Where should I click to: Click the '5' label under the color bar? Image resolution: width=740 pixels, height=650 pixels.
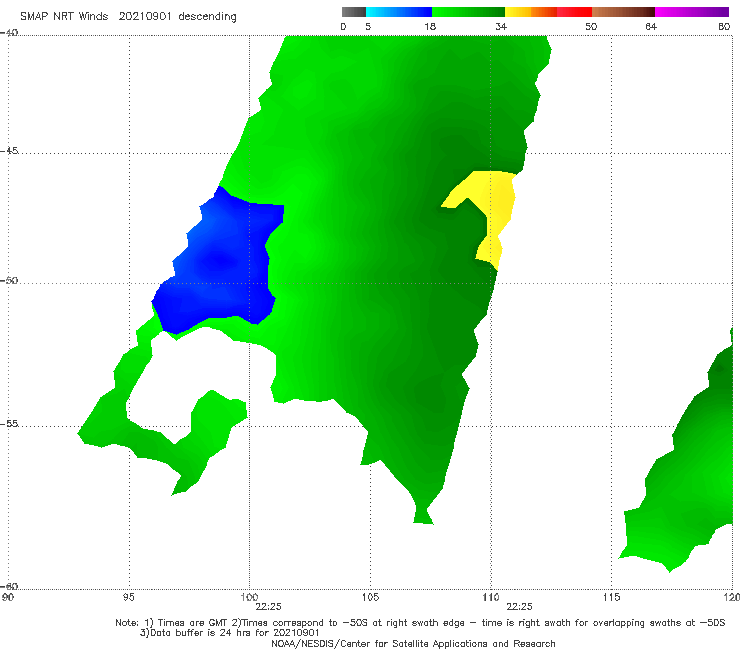[368, 27]
